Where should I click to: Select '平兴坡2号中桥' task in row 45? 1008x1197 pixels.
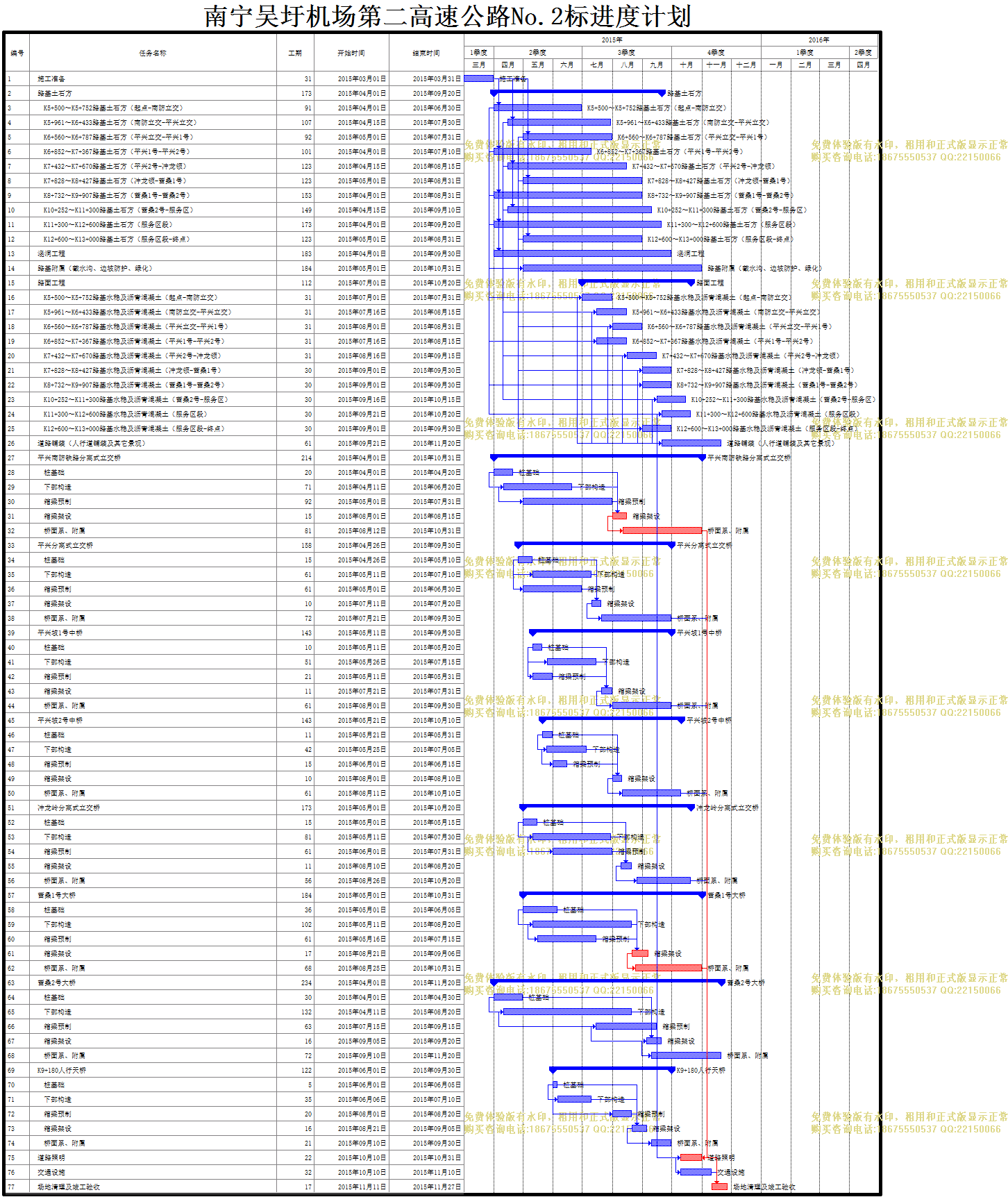tap(60, 721)
